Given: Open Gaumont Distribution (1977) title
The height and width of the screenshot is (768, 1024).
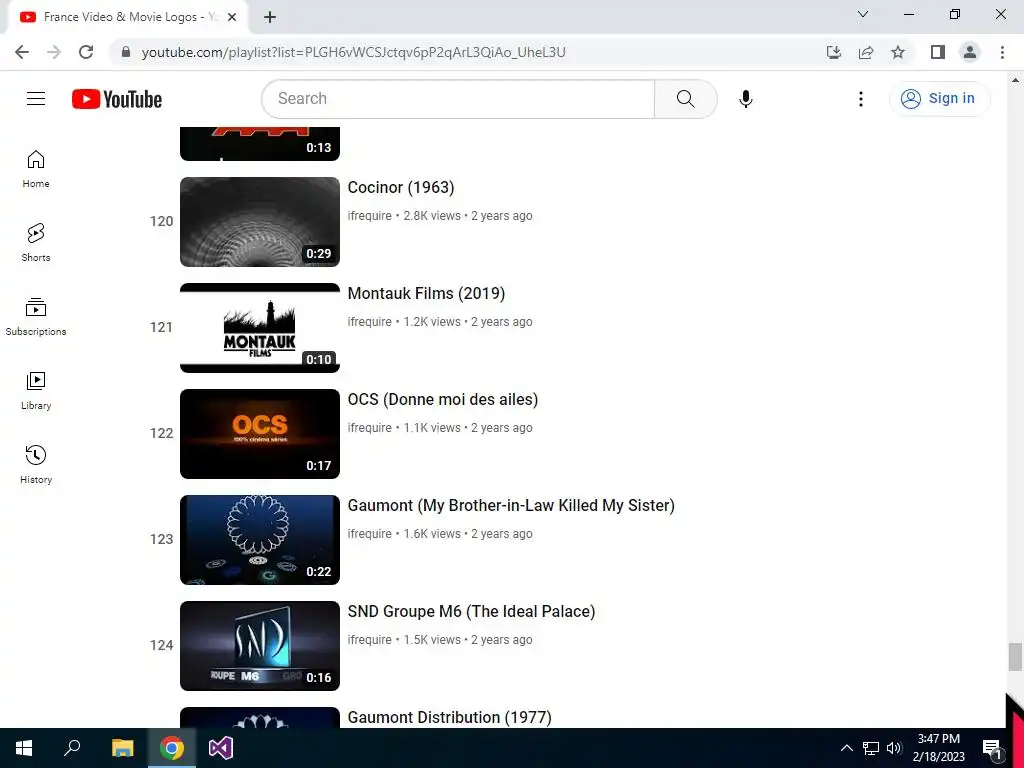Looking at the screenshot, I should (x=449, y=717).
